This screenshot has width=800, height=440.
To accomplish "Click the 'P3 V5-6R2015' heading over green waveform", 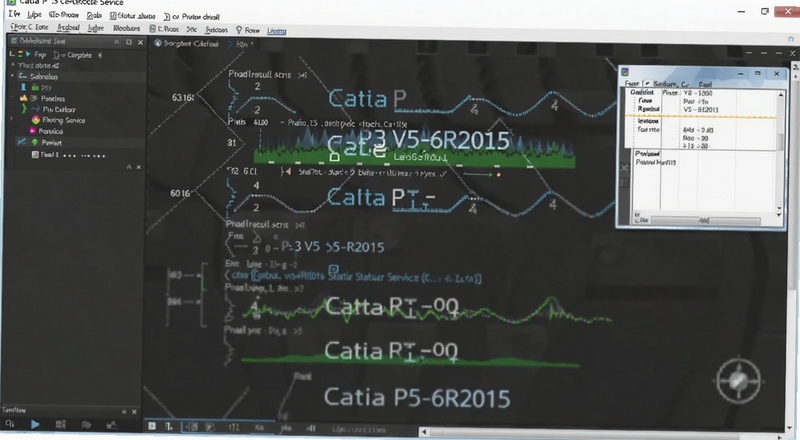I will pos(434,140).
